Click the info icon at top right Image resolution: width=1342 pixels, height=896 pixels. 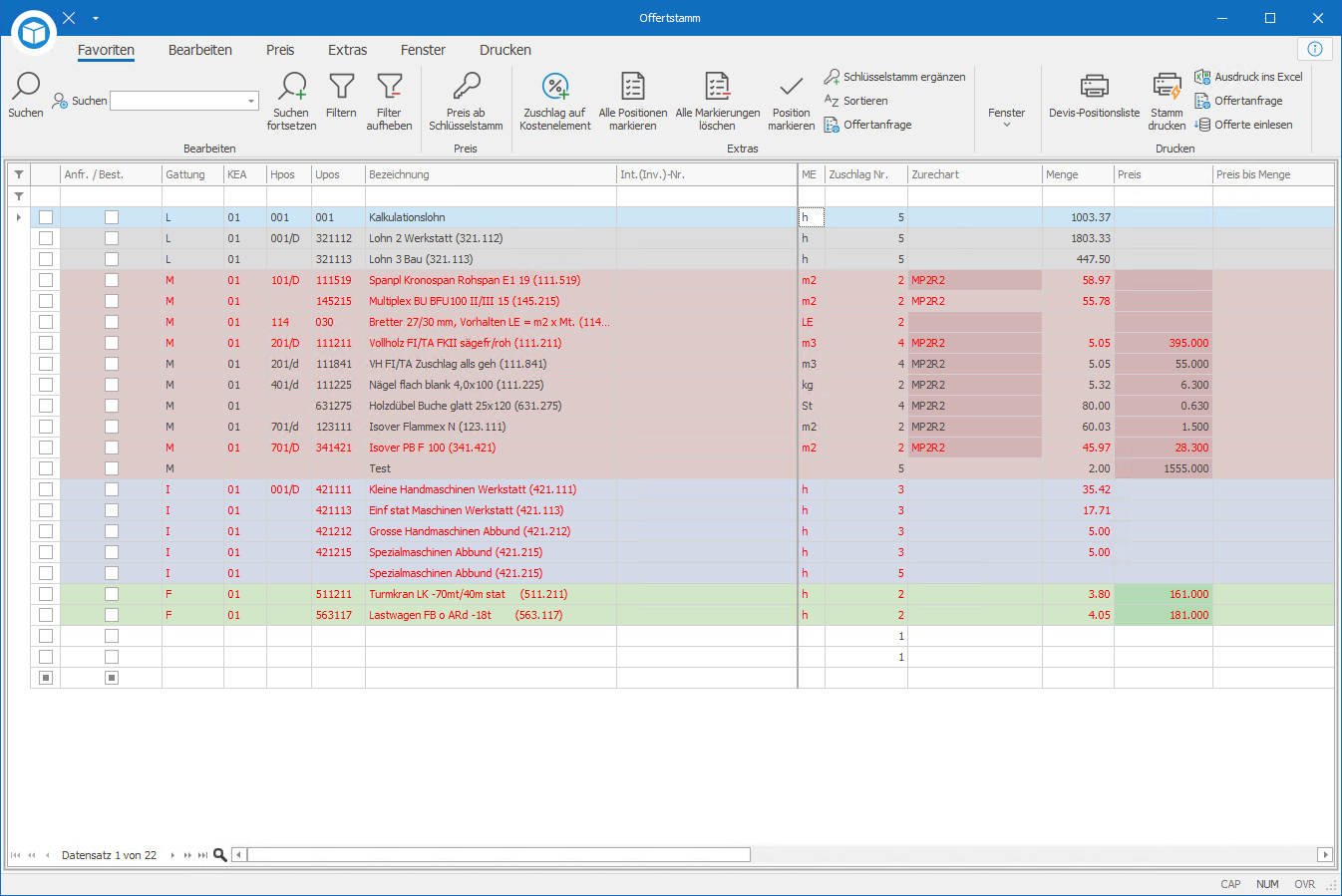(x=1315, y=49)
